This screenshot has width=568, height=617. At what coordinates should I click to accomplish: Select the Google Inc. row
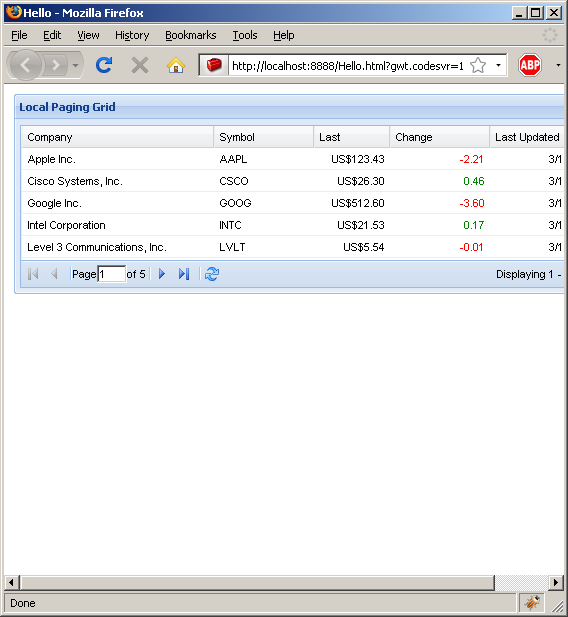point(292,203)
